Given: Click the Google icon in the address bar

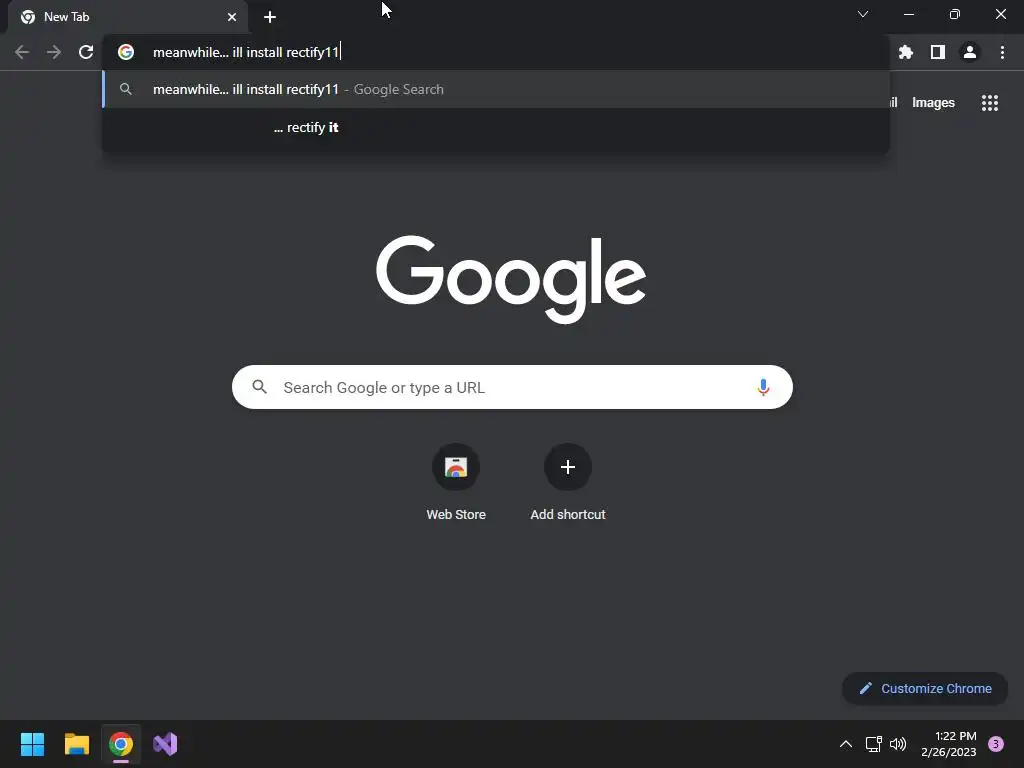Looking at the screenshot, I should click(x=126, y=52).
